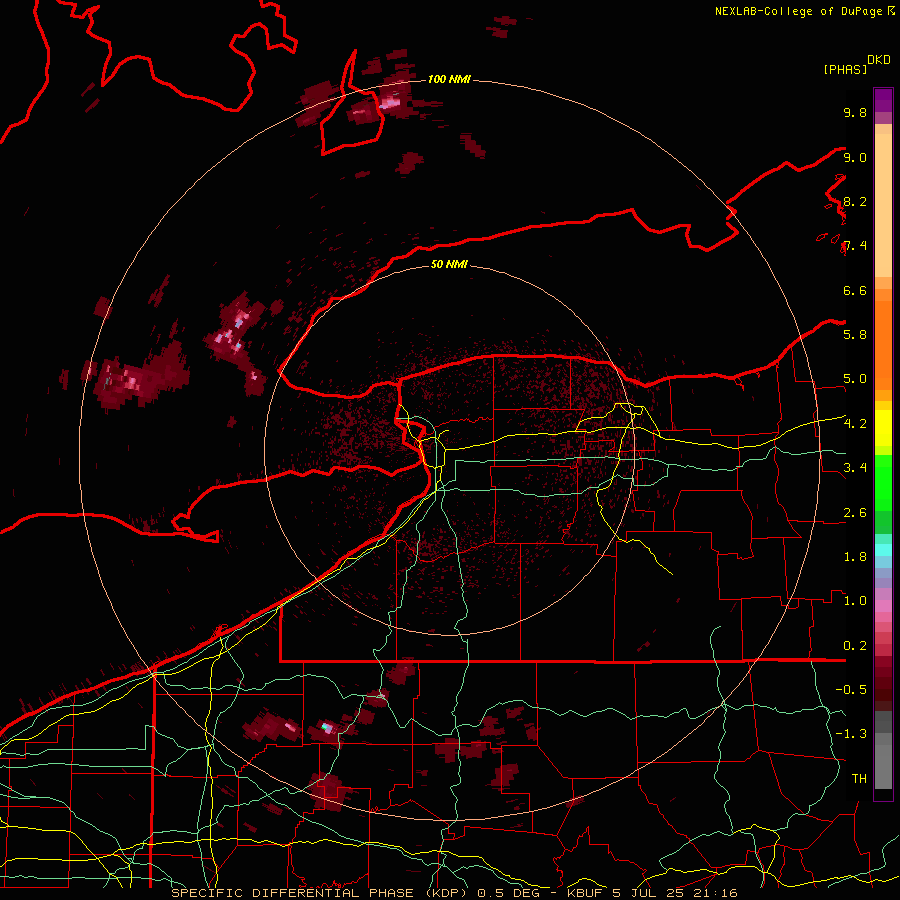This screenshot has height=900, width=900.
Task: Click the purple swatch at top of legend
Action: 883,100
